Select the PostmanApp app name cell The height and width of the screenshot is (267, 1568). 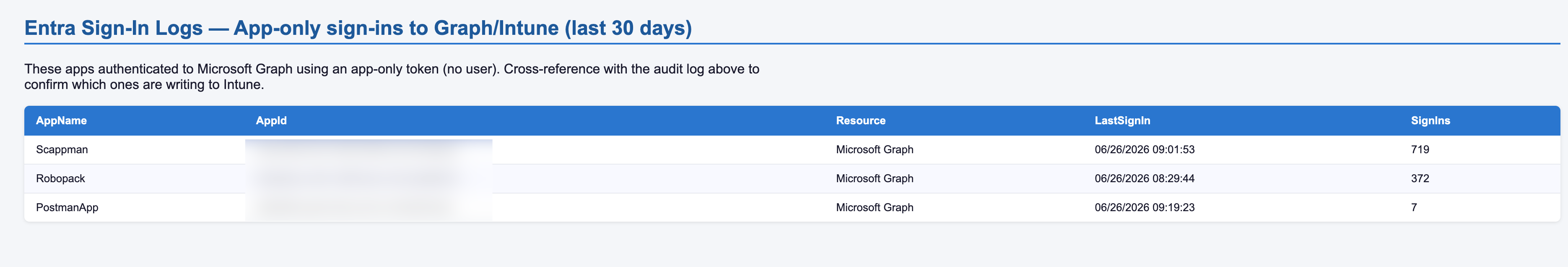67,207
